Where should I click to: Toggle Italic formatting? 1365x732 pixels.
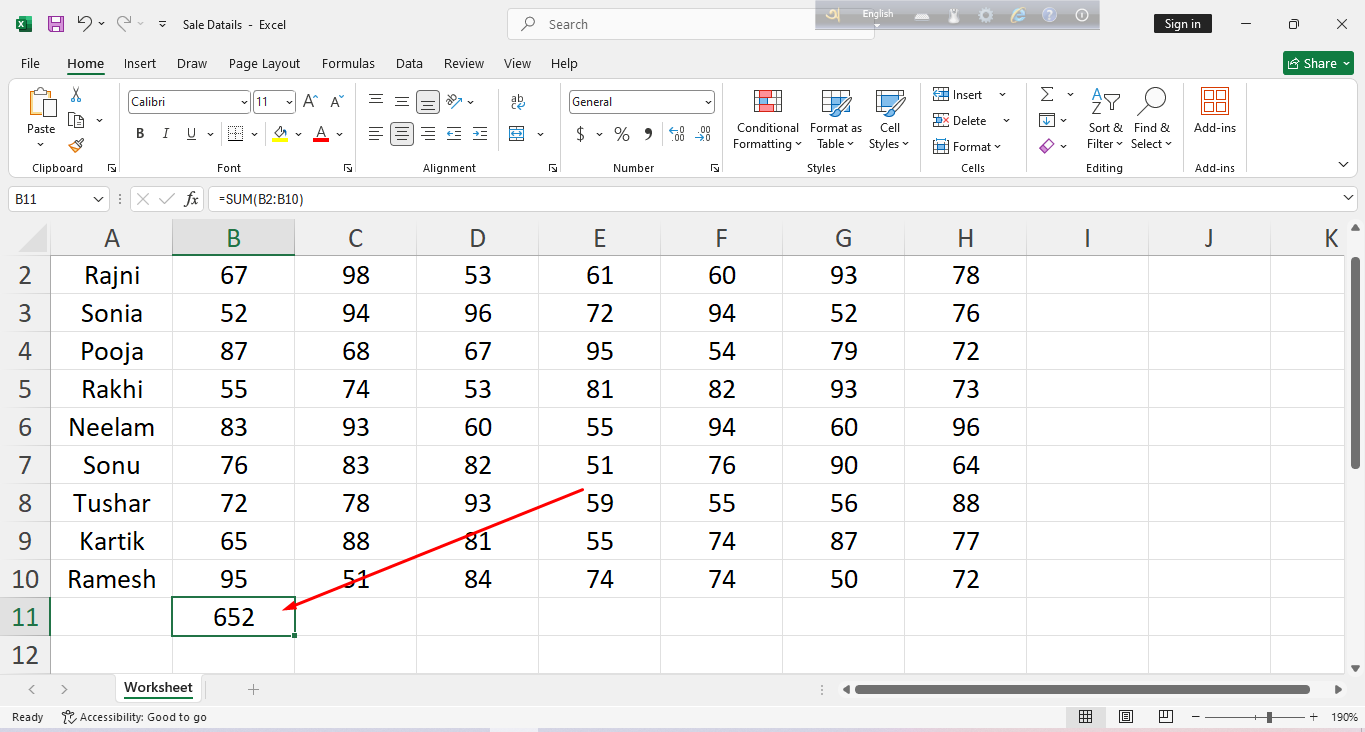[165, 134]
